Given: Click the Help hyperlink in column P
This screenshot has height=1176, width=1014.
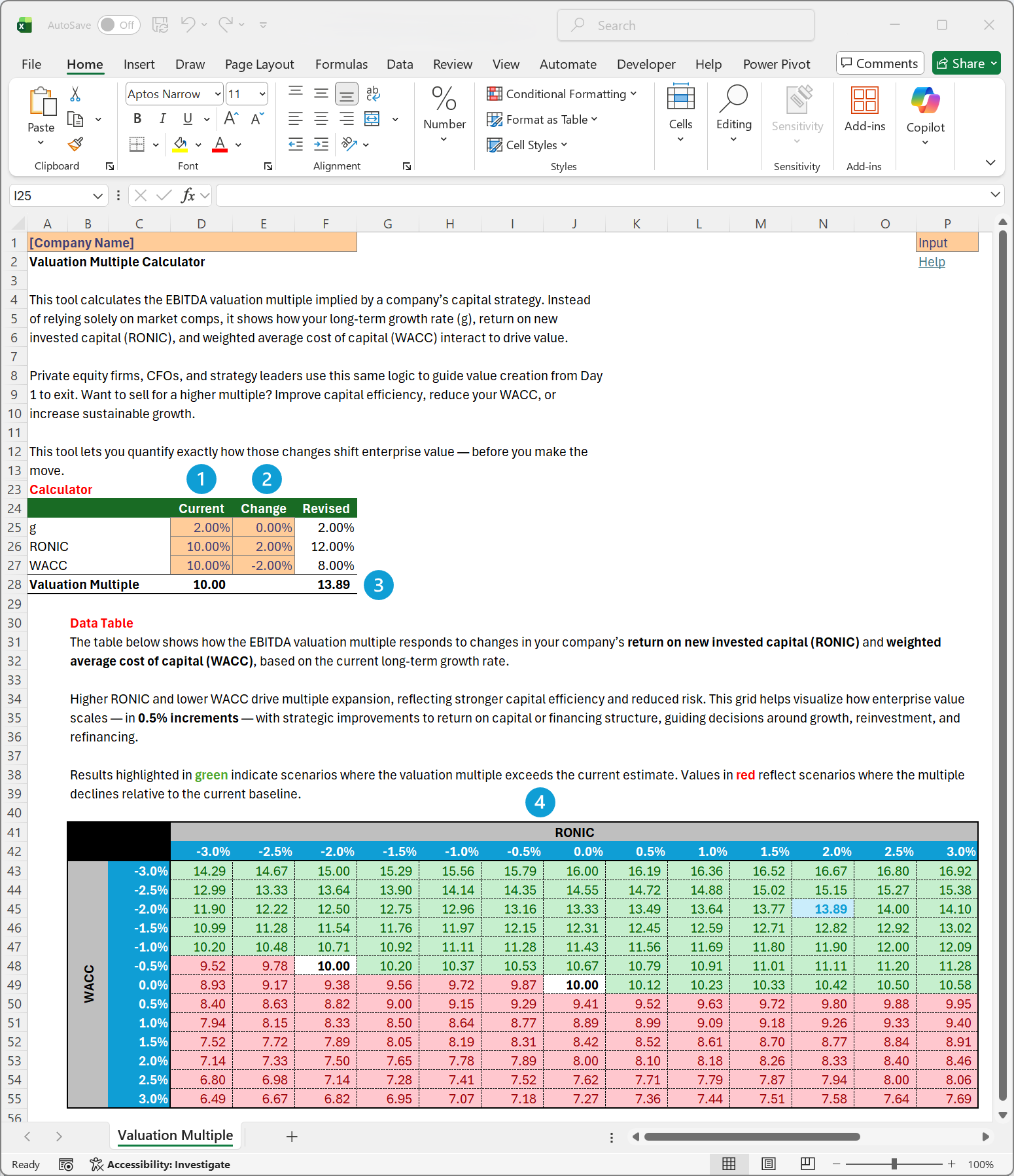Looking at the screenshot, I should point(932,262).
